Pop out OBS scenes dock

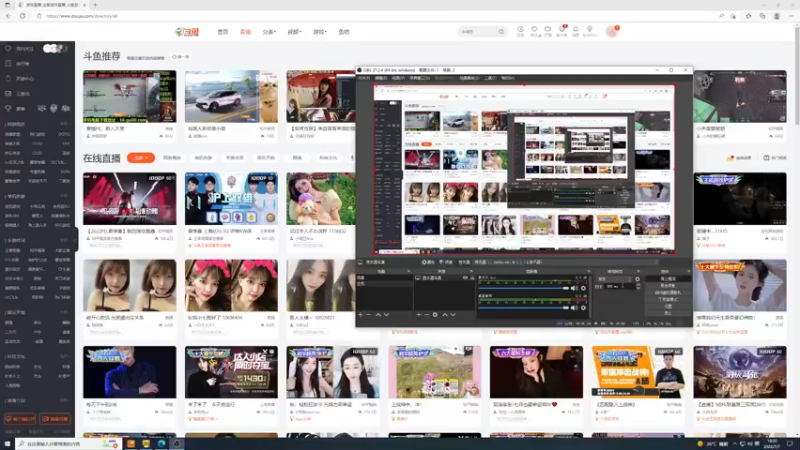click(x=409, y=271)
